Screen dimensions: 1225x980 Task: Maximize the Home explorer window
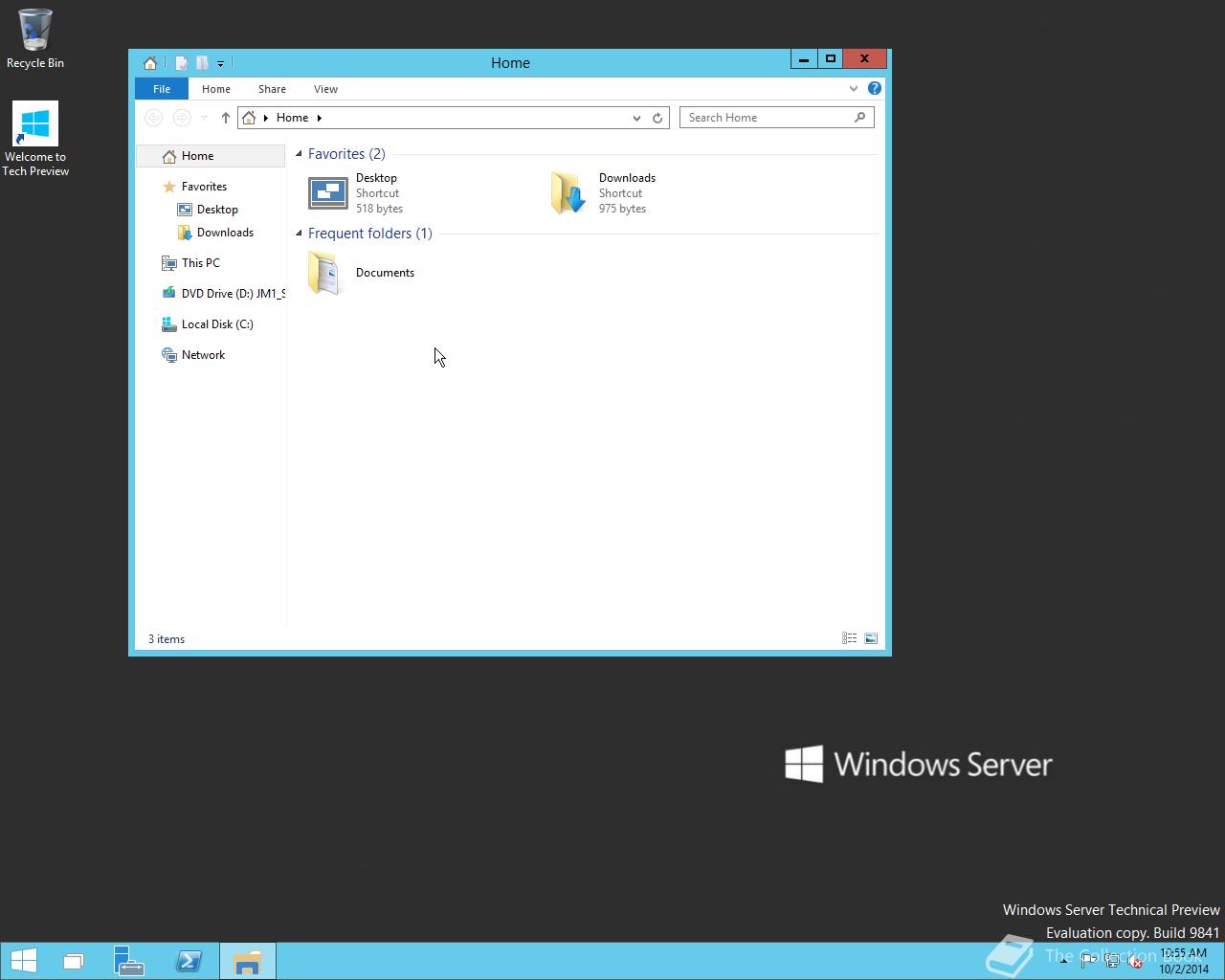coord(831,59)
